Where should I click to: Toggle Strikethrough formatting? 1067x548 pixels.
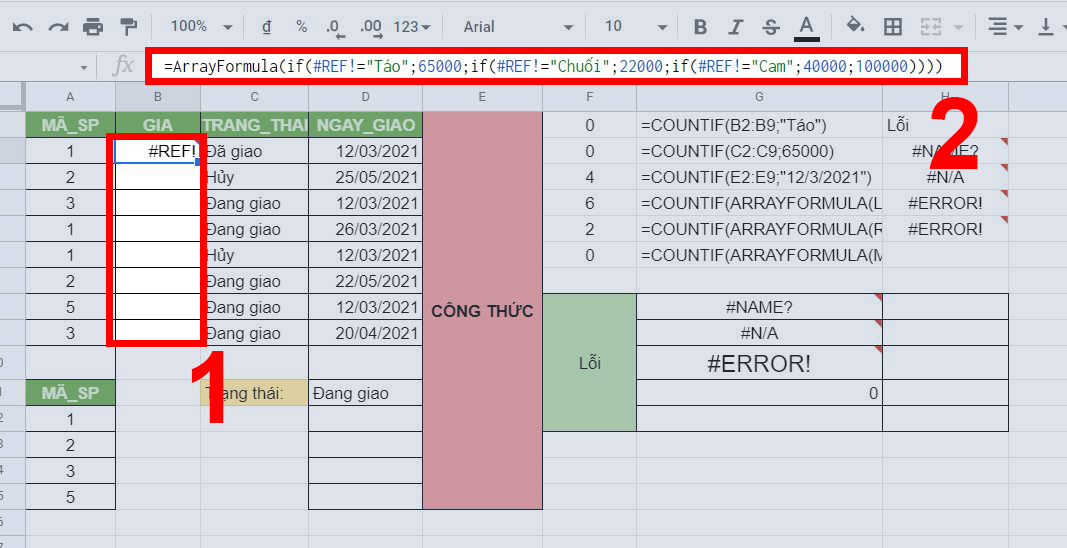click(770, 27)
